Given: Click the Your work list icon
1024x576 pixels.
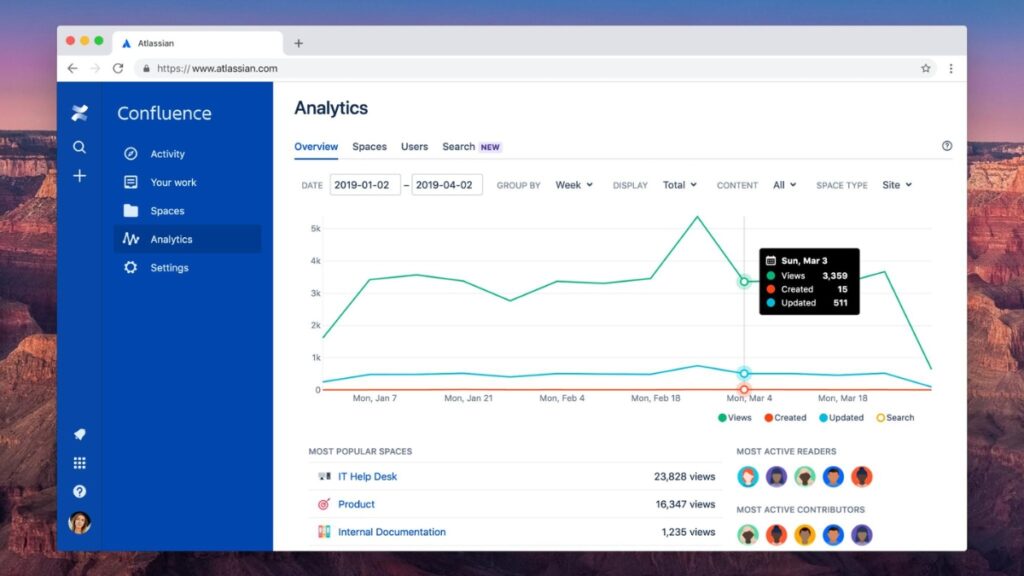Looking at the screenshot, I should coord(131,182).
